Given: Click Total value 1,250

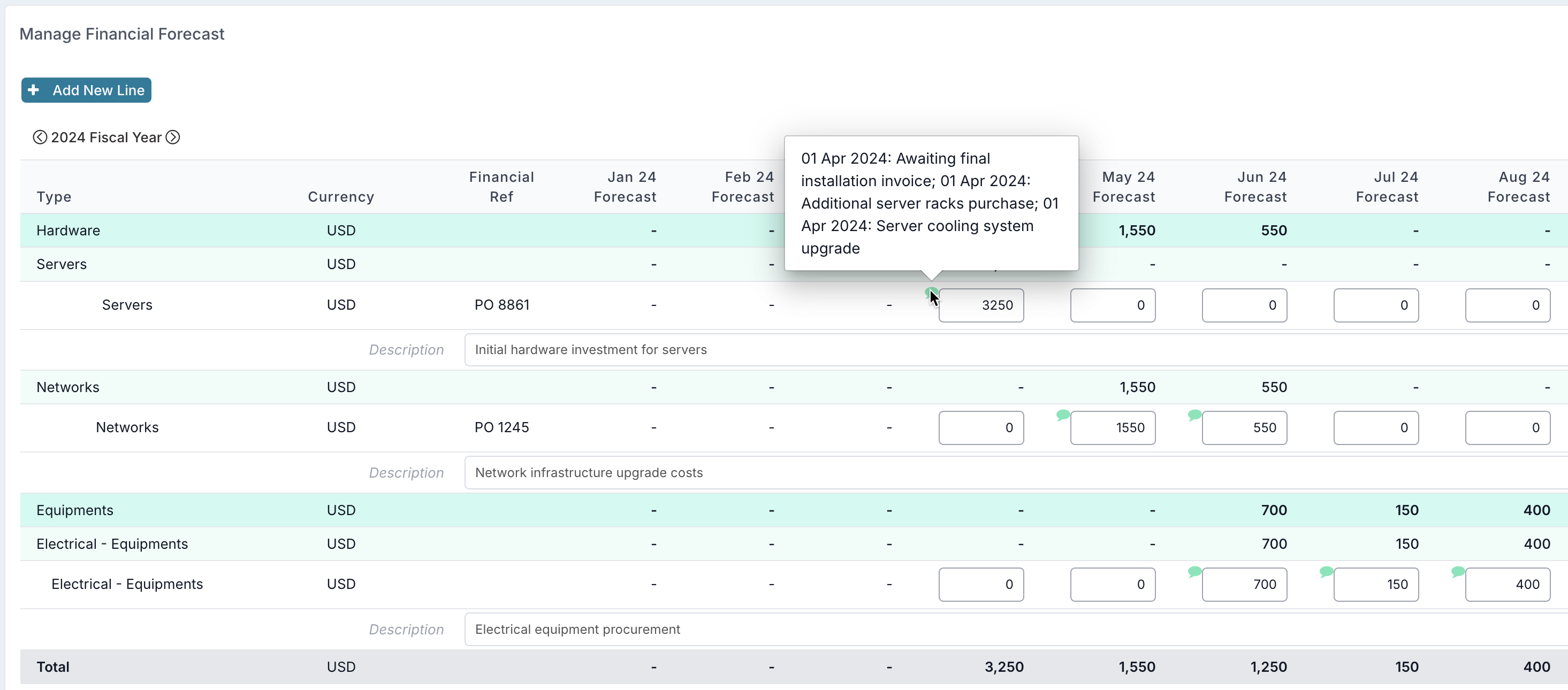Looking at the screenshot, I should point(1268,667).
